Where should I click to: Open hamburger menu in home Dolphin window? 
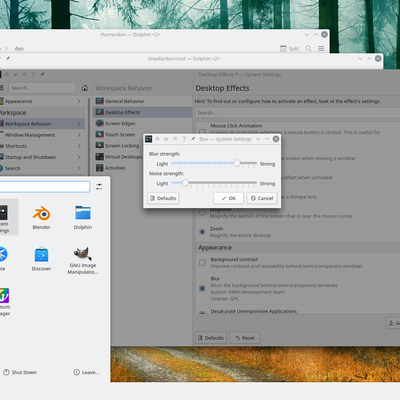coord(321,49)
